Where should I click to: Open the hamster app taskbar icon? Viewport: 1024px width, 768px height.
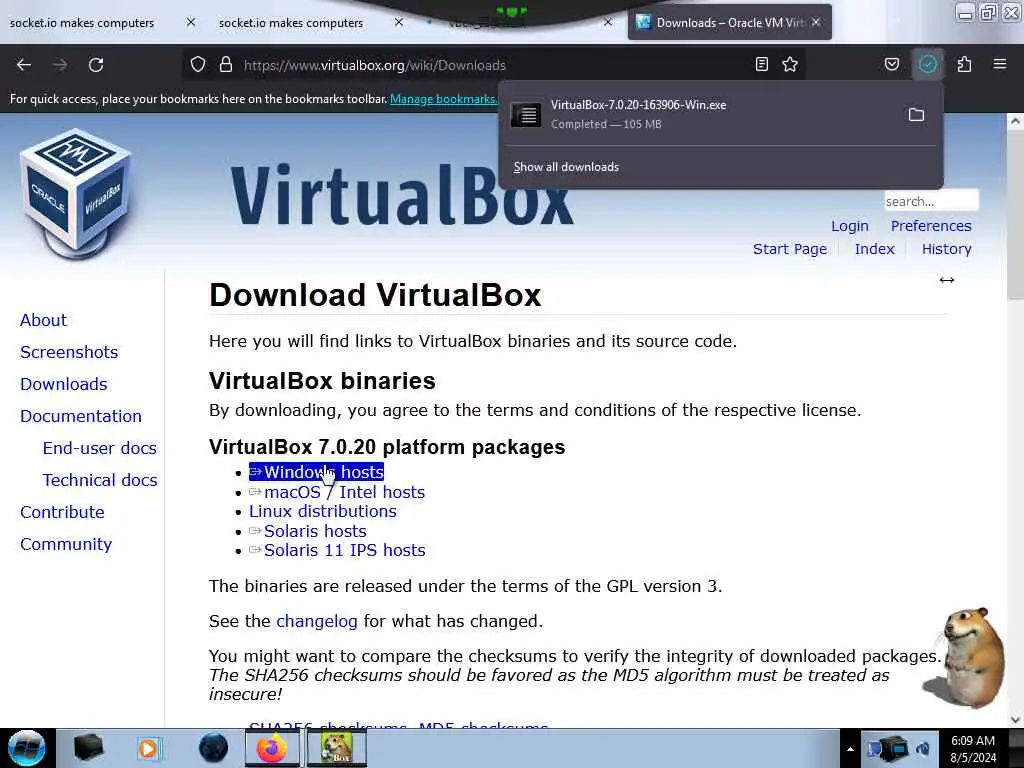coord(336,748)
